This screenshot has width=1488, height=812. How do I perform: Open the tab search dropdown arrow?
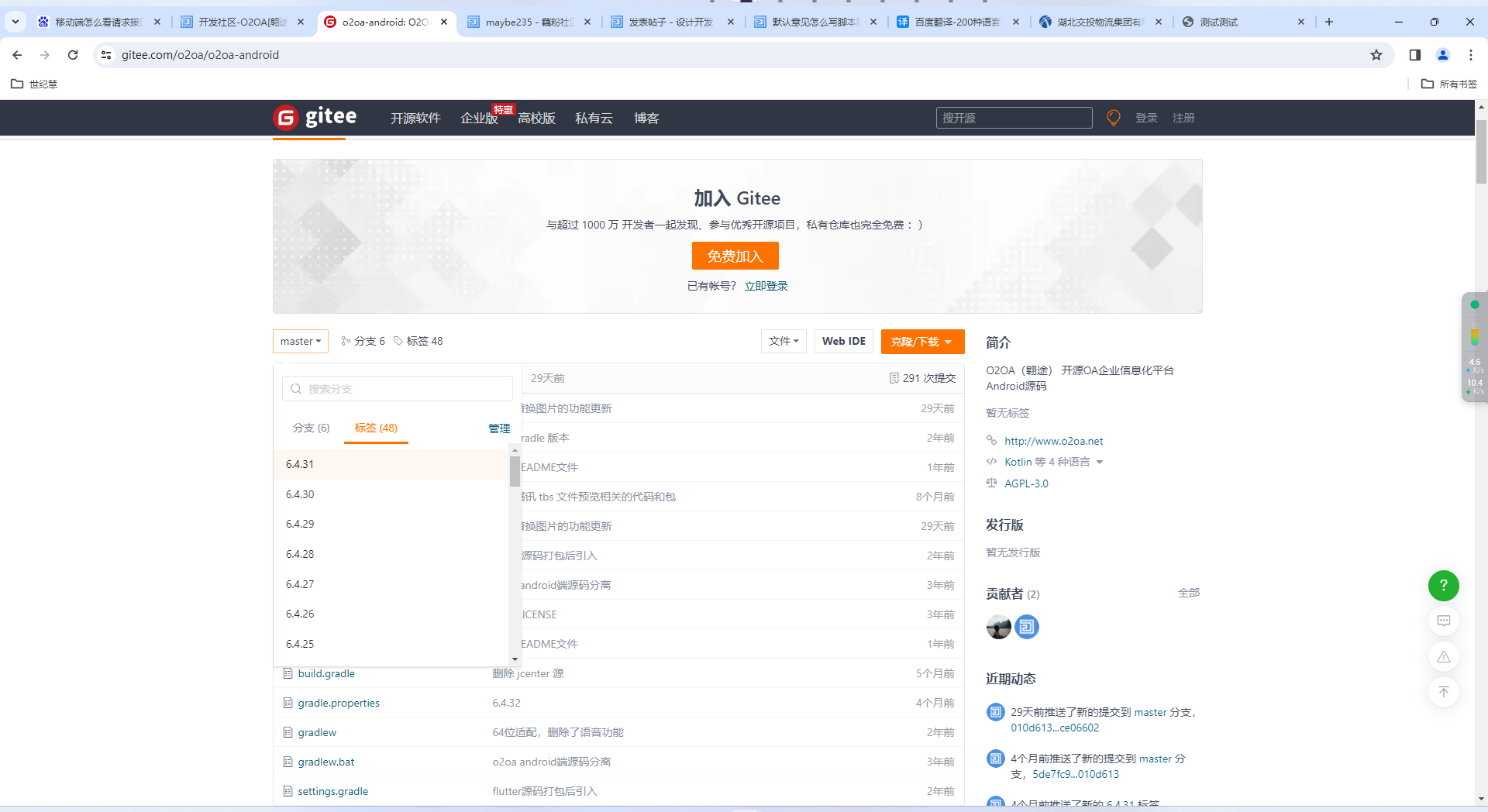(15, 22)
